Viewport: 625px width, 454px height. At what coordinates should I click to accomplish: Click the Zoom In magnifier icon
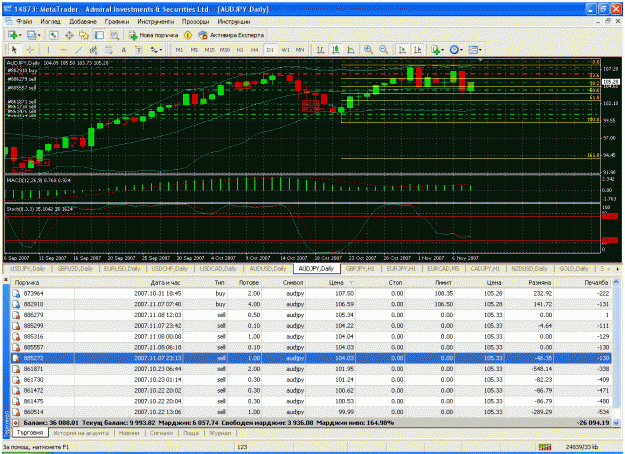369,50
